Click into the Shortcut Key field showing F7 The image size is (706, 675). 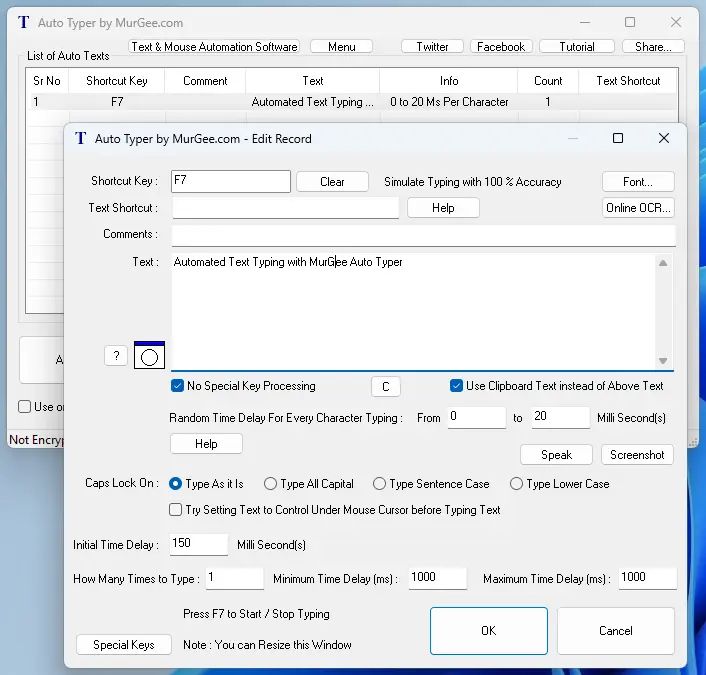click(x=231, y=181)
